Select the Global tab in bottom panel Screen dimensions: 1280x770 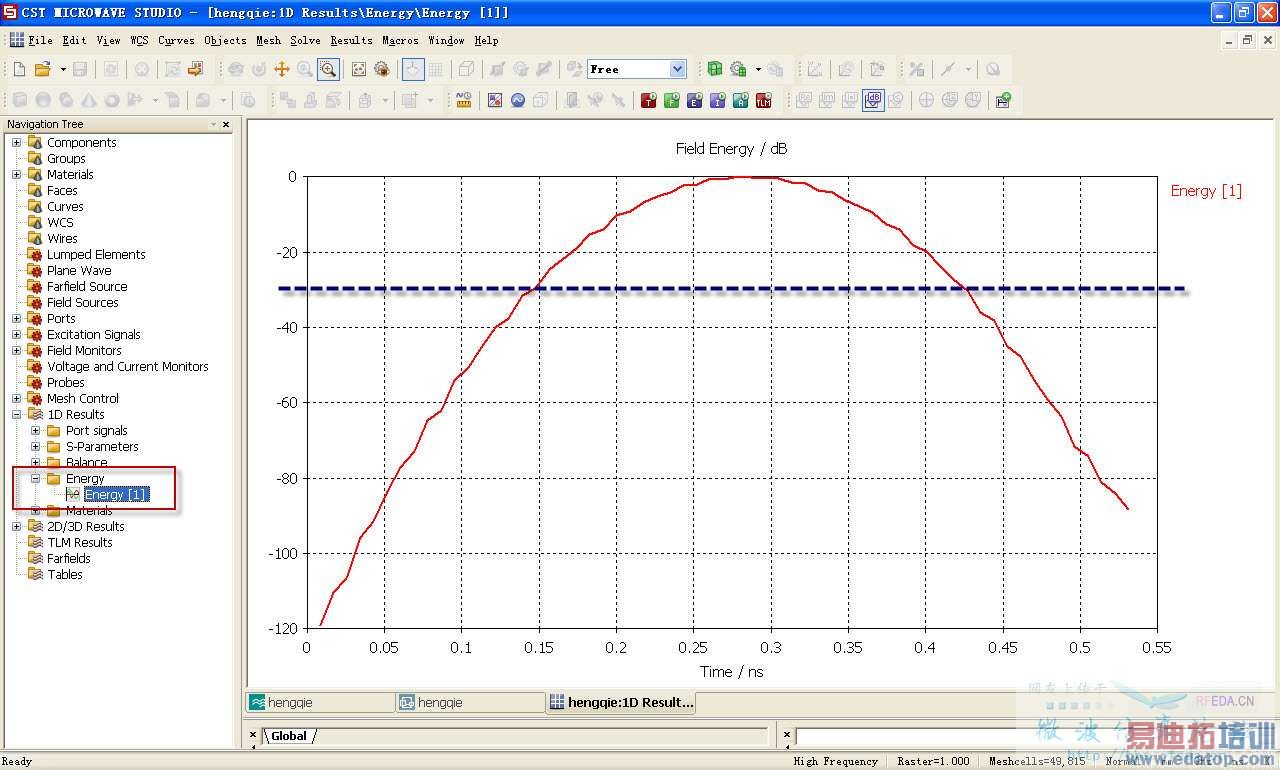tap(289, 736)
